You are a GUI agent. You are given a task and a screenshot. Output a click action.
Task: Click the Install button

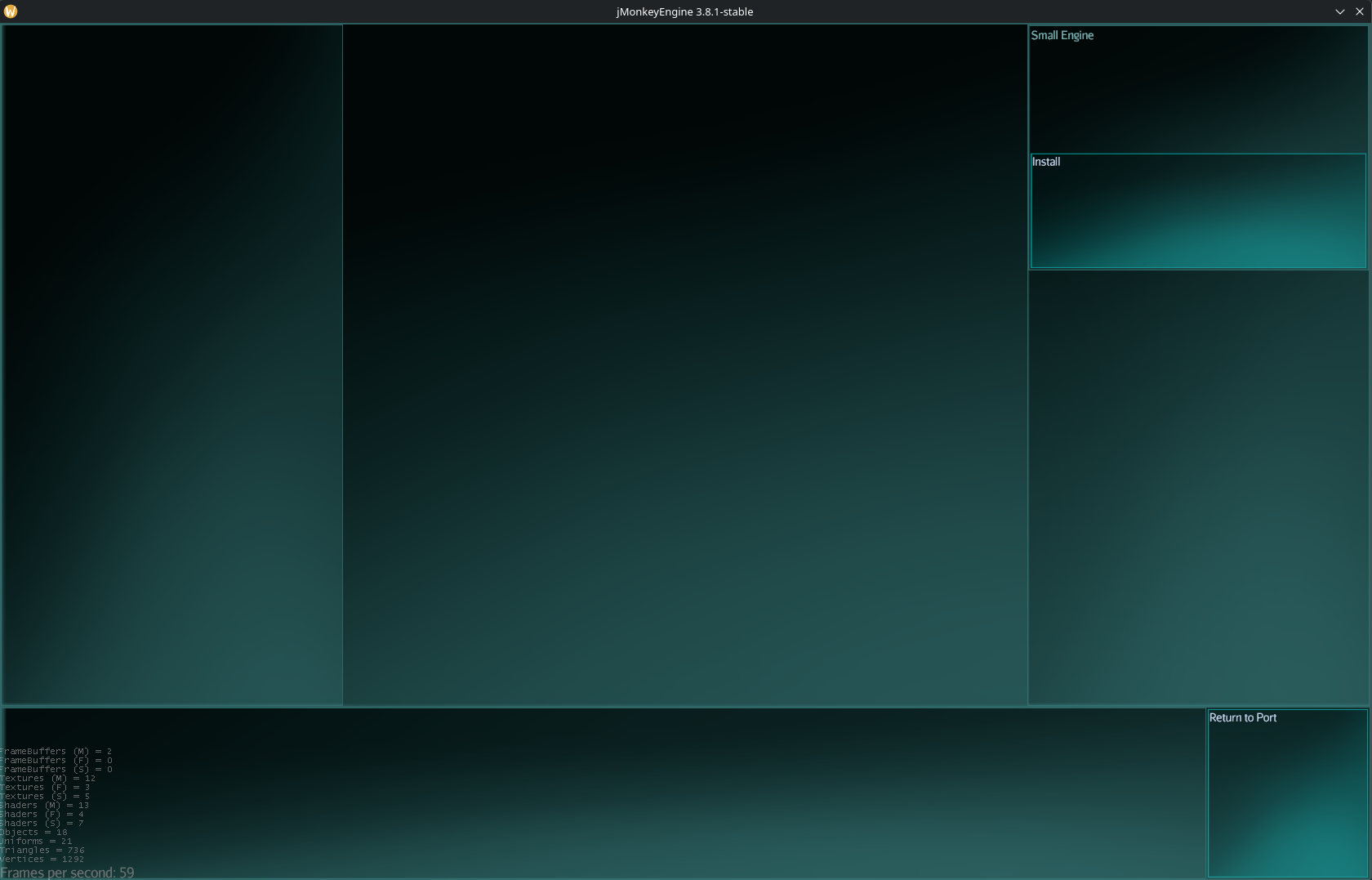tap(1197, 211)
